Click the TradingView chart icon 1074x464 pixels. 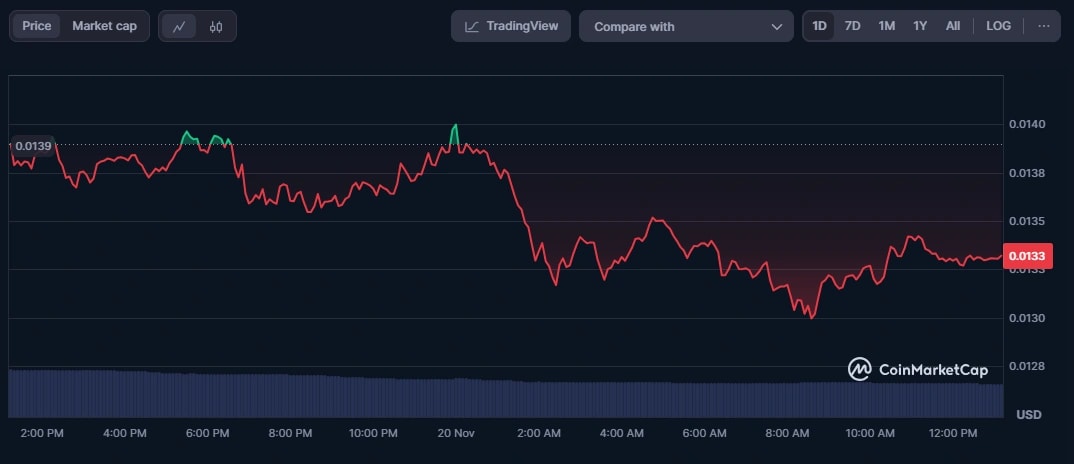pos(472,27)
